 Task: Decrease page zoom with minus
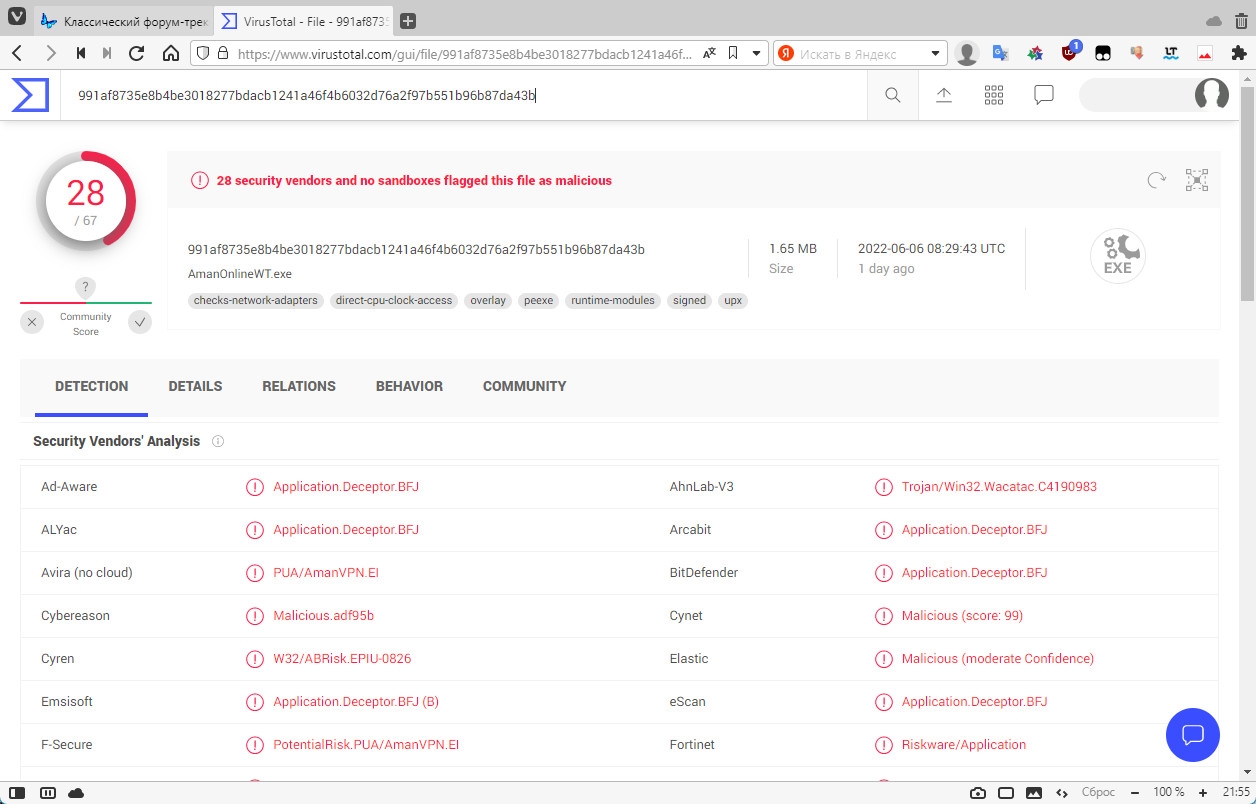pos(1133,792)
